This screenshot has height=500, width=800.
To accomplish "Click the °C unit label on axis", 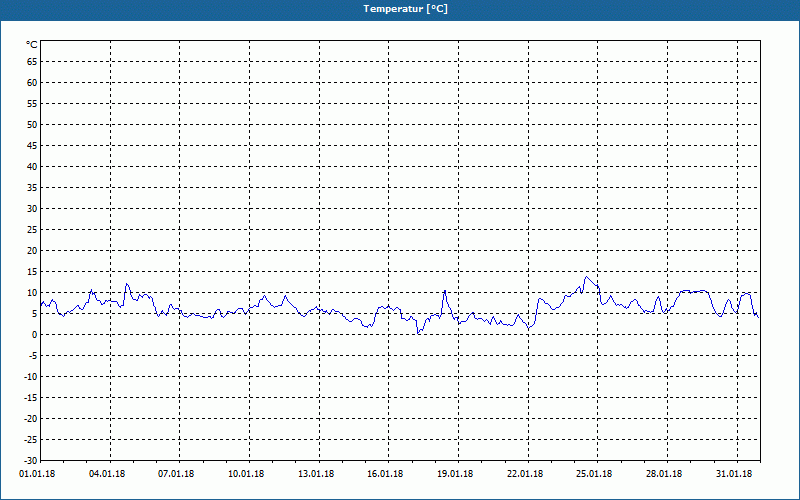I will click(32, 45).
